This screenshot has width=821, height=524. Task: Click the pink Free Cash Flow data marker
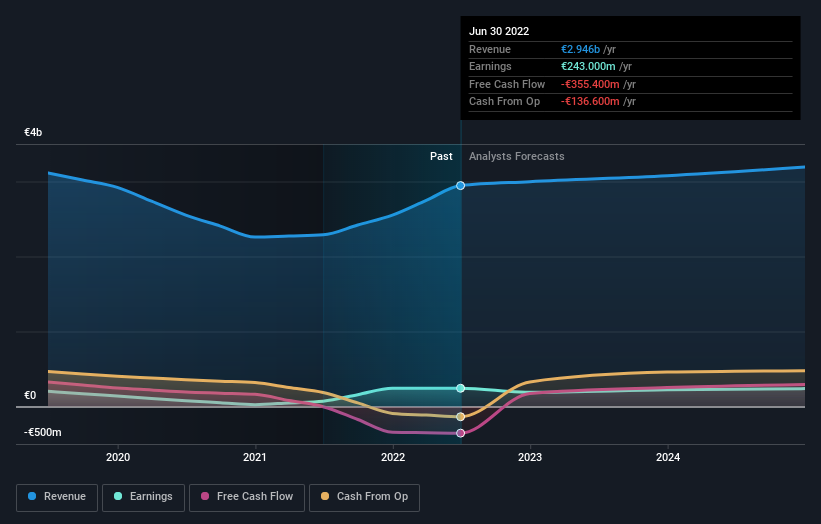tap(460, 433)
